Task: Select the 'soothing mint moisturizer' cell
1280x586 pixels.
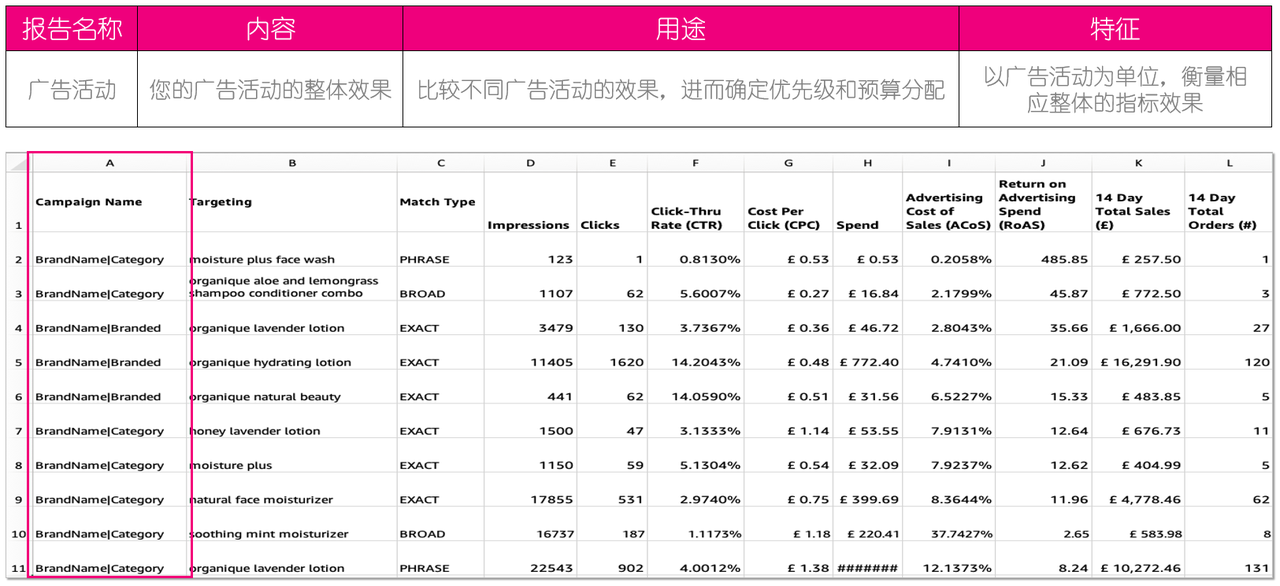Action: point(270,534)
